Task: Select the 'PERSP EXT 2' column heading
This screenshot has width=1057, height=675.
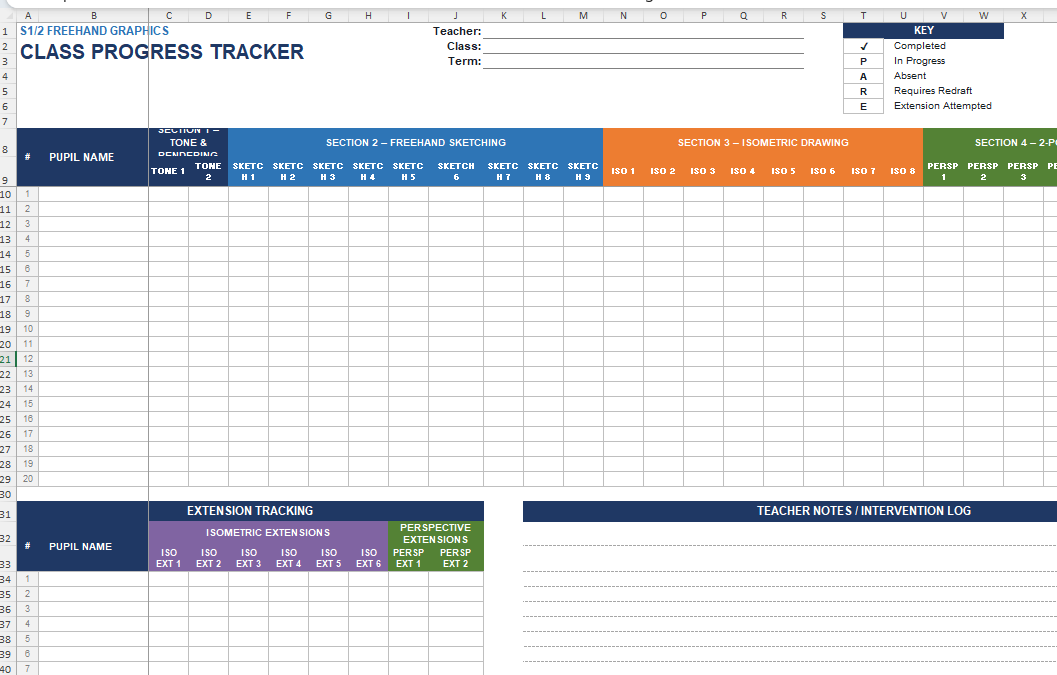Action: (x=456, y=558)
